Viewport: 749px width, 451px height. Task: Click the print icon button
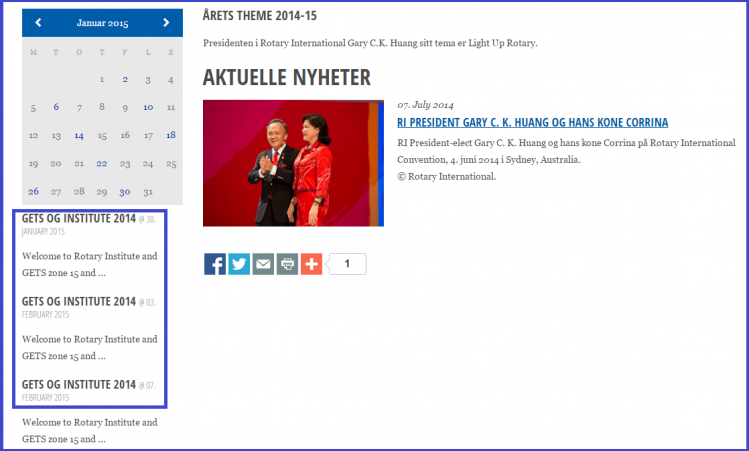click(287, 264)
